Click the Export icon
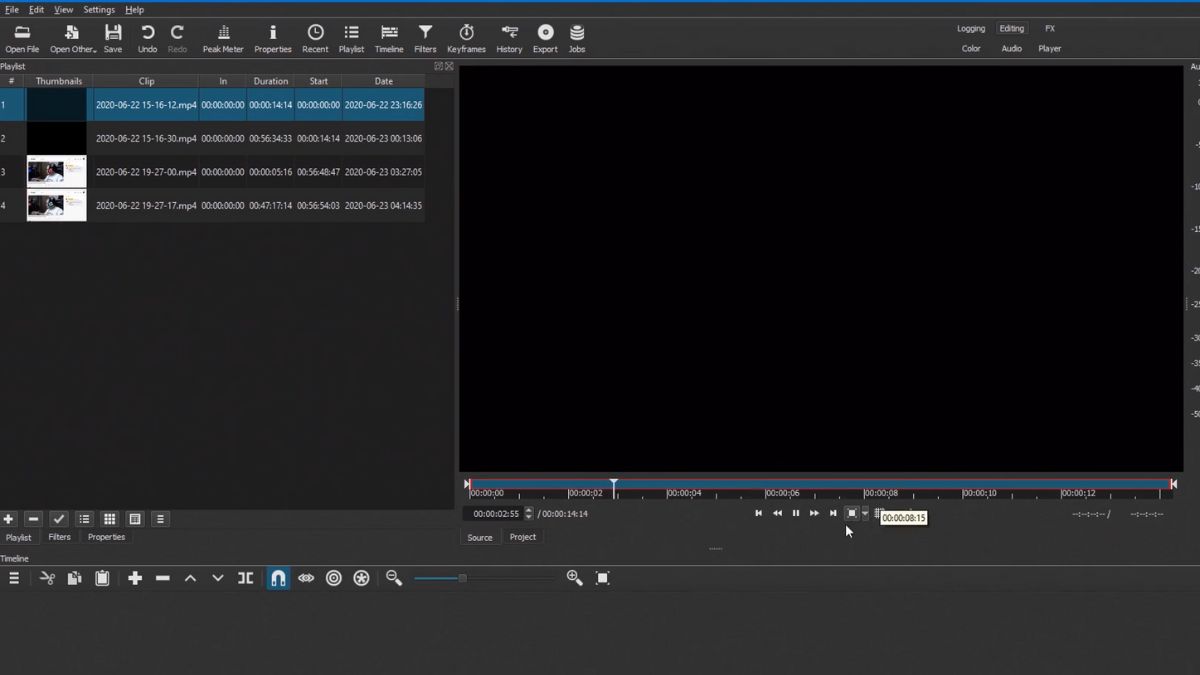1200x675 pixels. coord(545,39)
